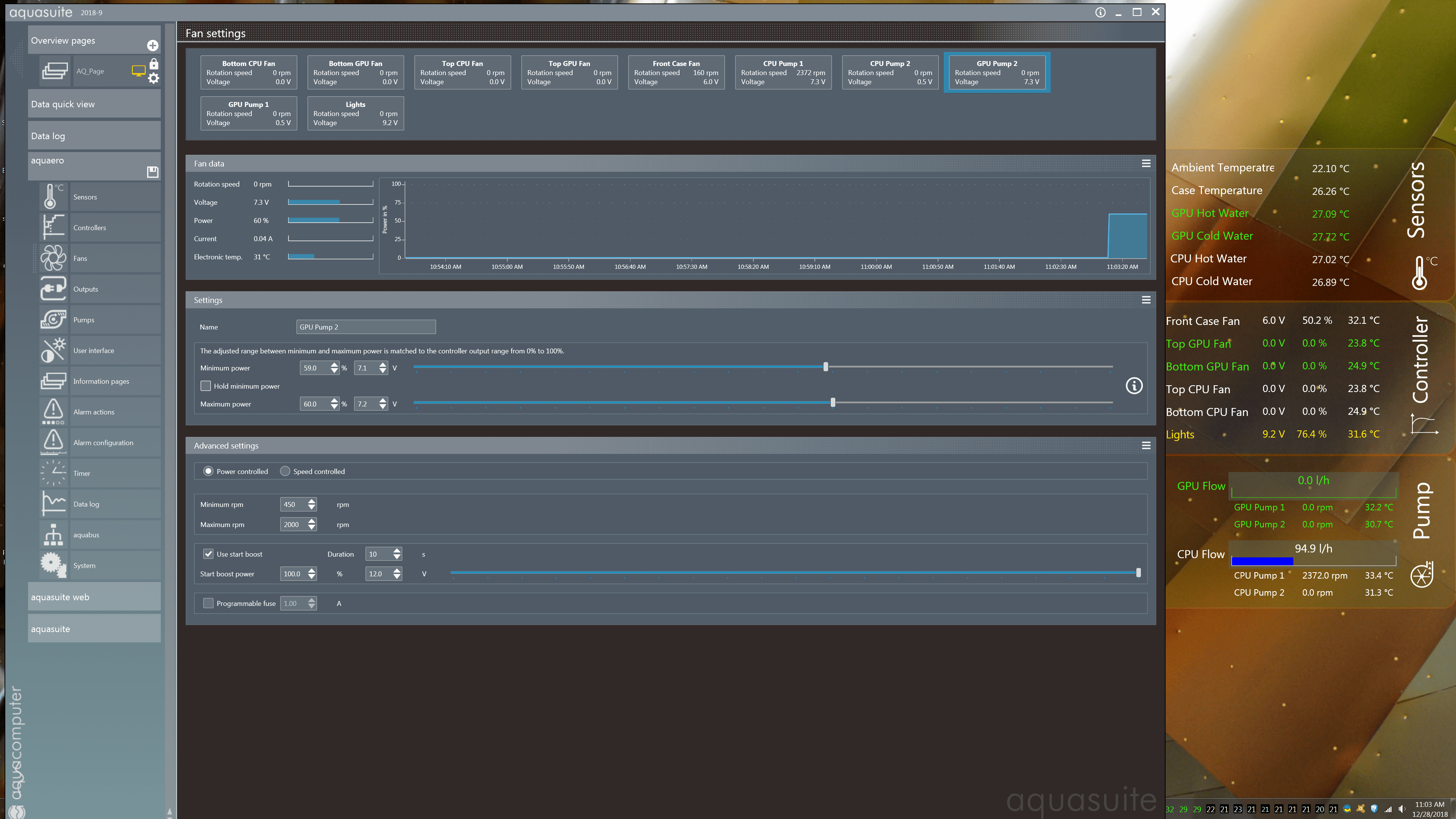The image size is (1456, 819).
Task: Open Advanced settings panel menu
Action: pos(1146,446)
